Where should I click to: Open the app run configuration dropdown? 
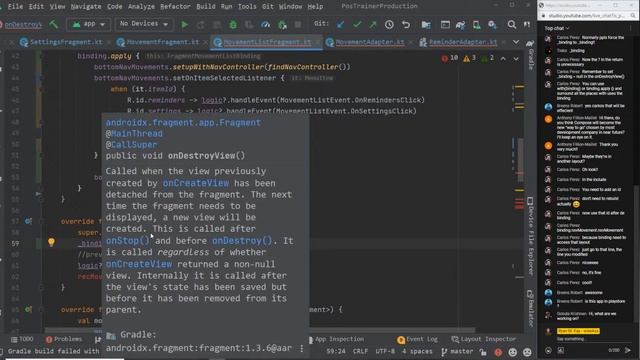(x=88, y=24)
